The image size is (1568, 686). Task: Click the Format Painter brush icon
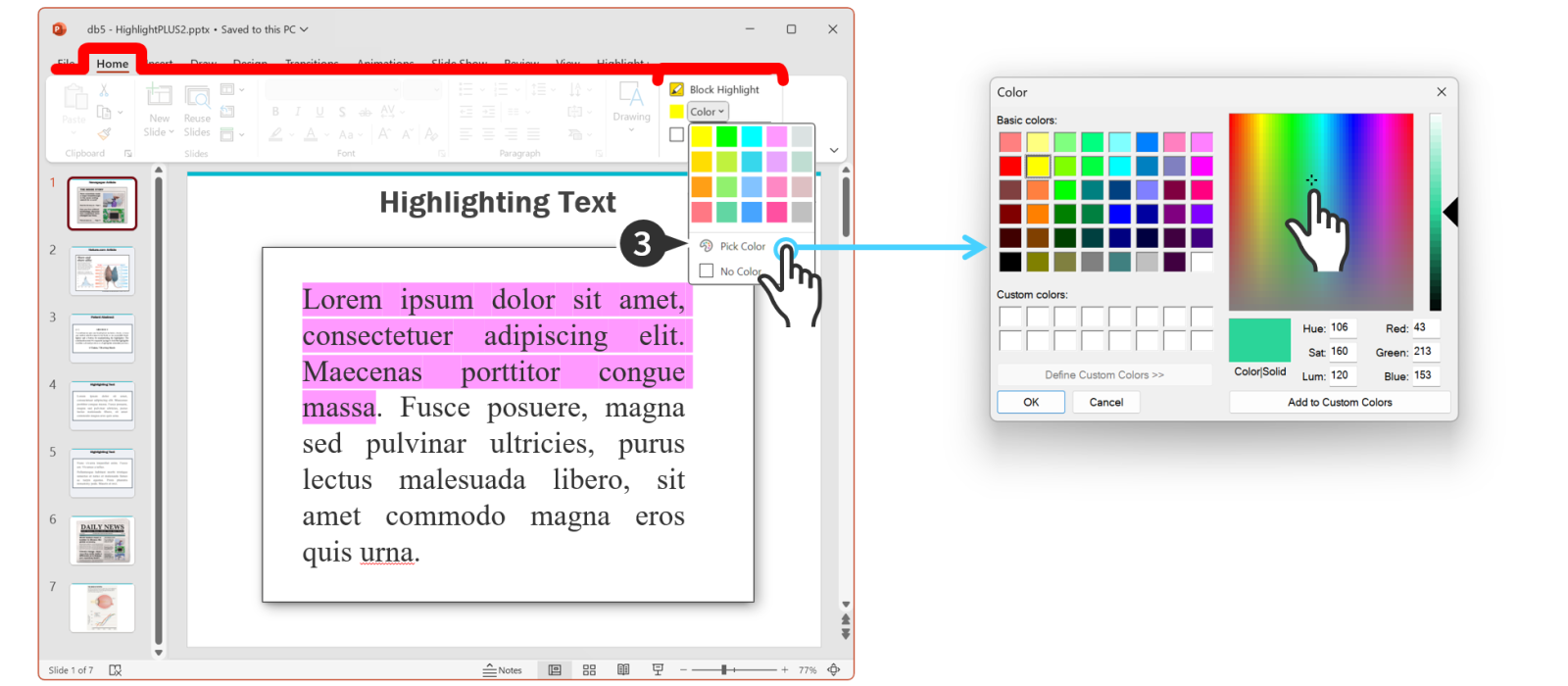point(104,133)
